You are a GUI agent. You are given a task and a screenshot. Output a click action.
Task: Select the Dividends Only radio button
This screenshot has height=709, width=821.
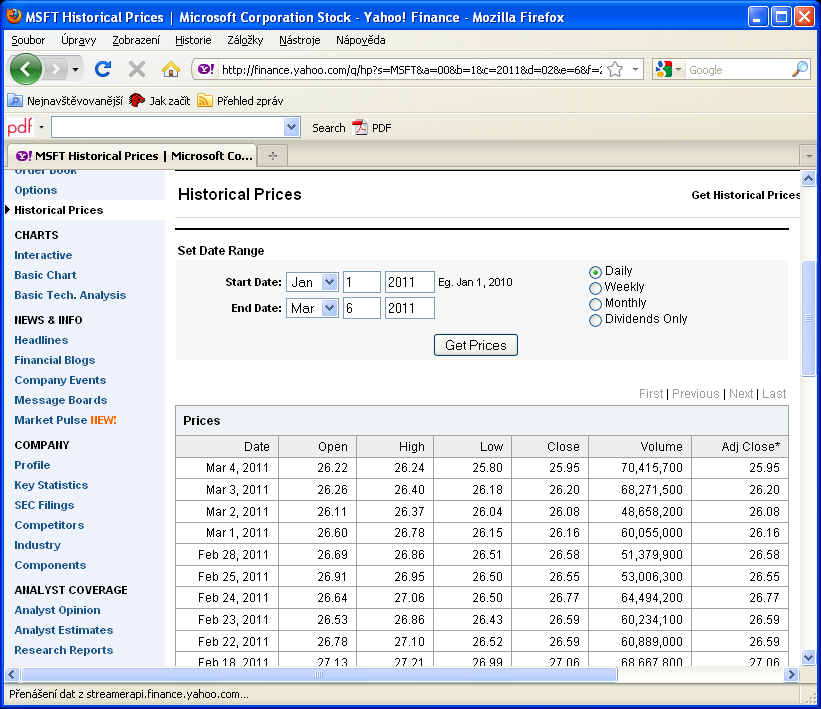click(x=595, y=320)
